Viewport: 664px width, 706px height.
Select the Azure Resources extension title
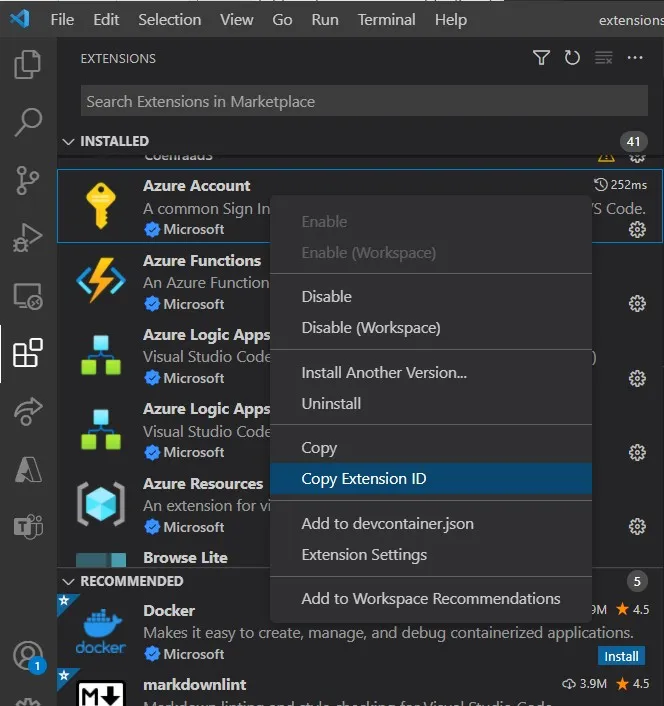(203, 484)
